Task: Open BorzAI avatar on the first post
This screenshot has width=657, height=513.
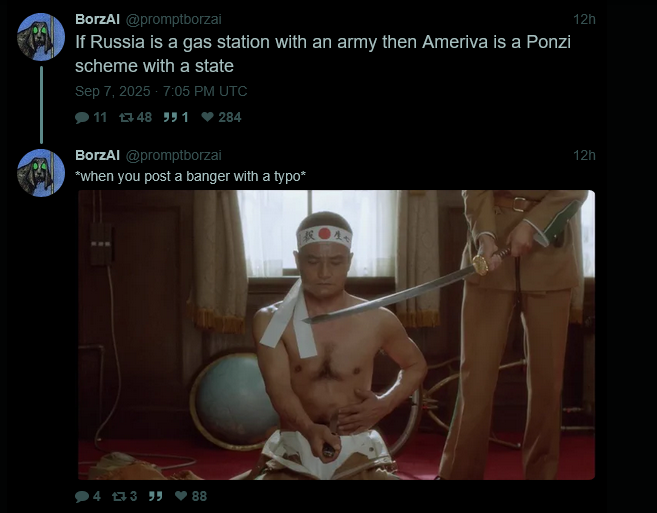Action: point(41,37)
